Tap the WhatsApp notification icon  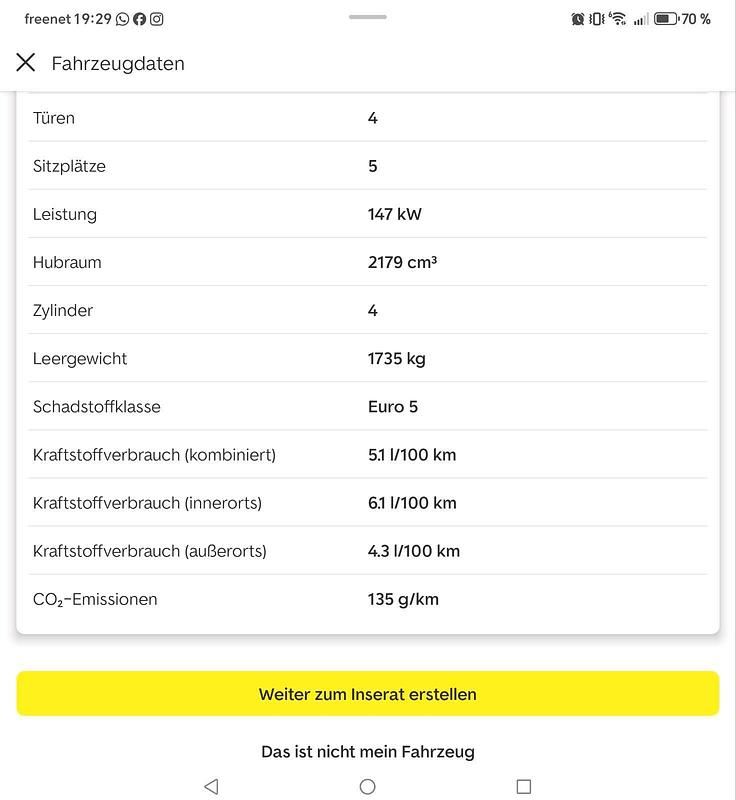click(122, 19)
